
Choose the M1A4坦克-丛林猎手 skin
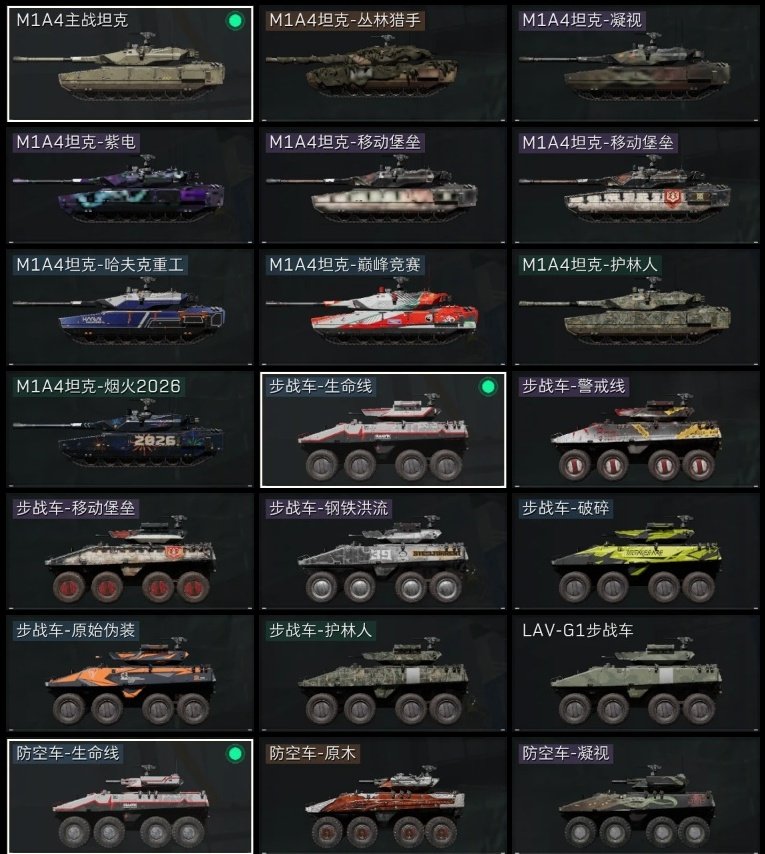tap(383, 64)
